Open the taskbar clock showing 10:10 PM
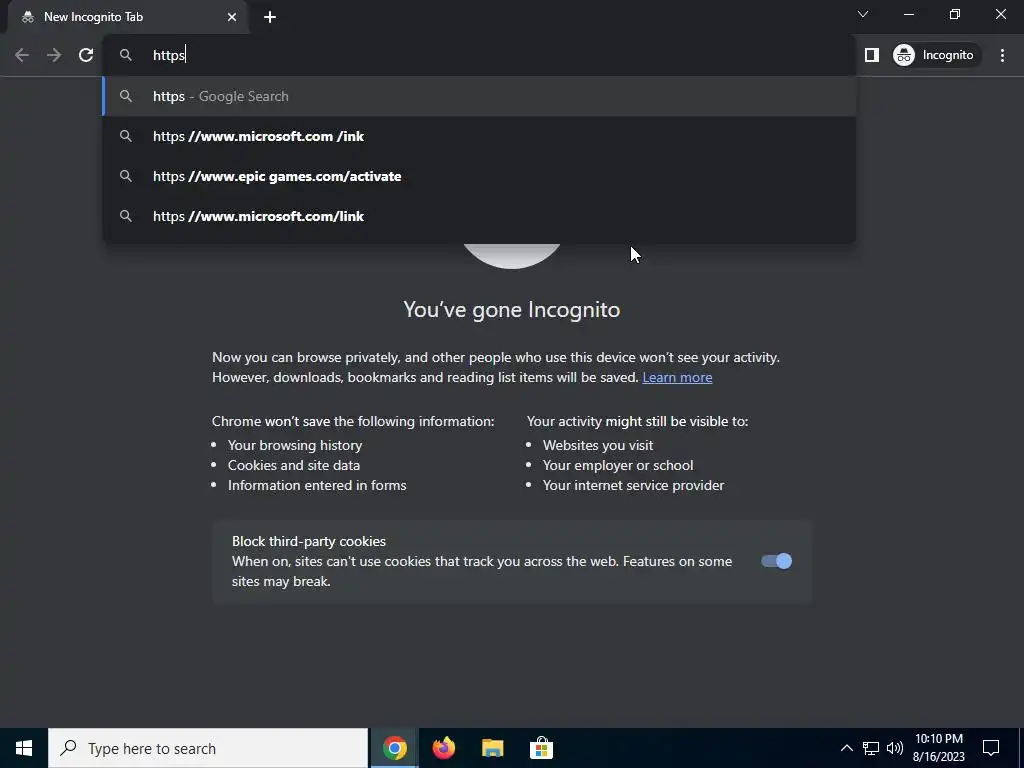 (x=939, y=748)
